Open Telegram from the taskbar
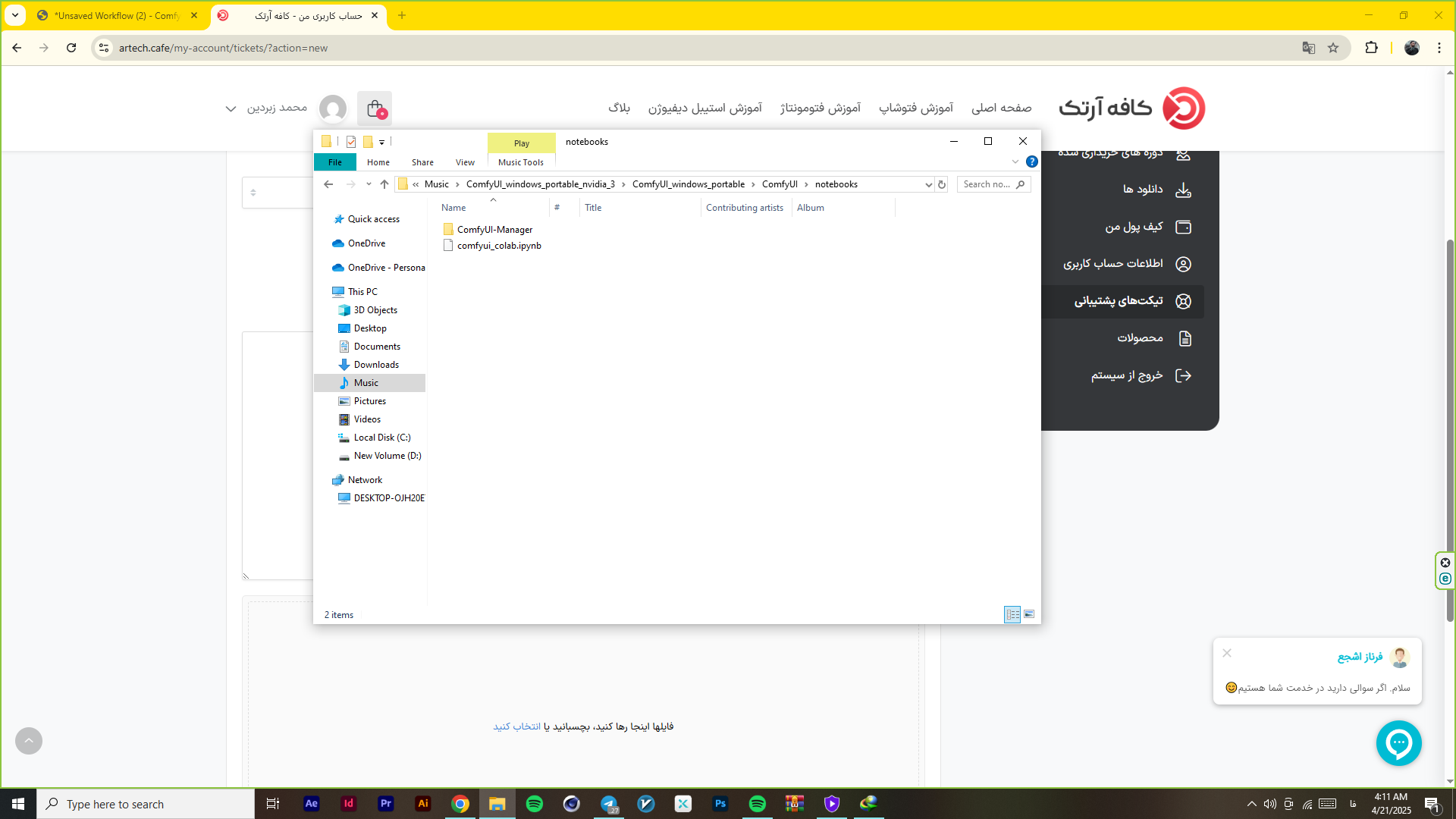1456x819 pixels. [x=609, y=804]
